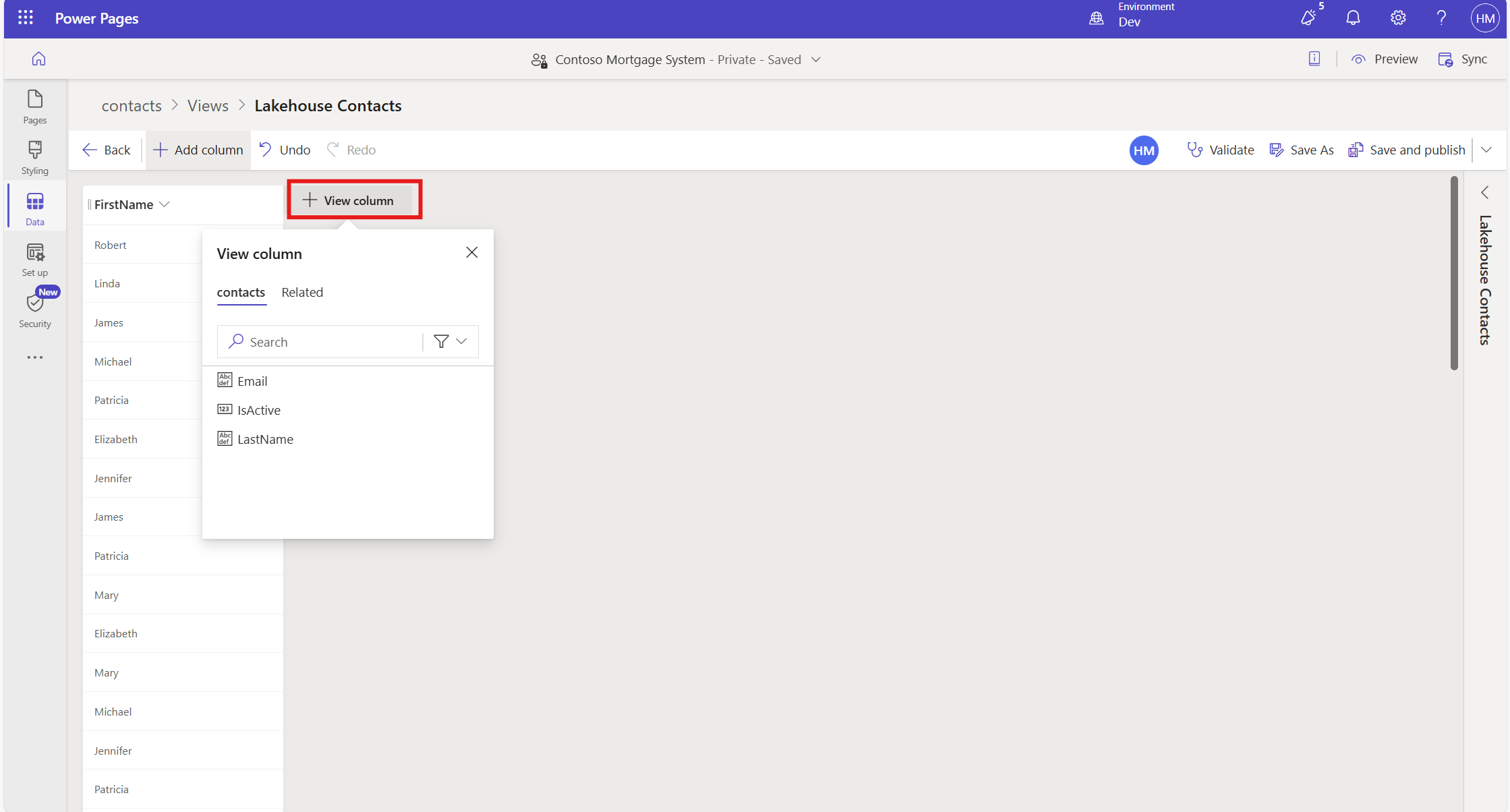Expand the FirstName column header dropdown
This screenshot has height=812, width=1510.
(x=165, y=204)
